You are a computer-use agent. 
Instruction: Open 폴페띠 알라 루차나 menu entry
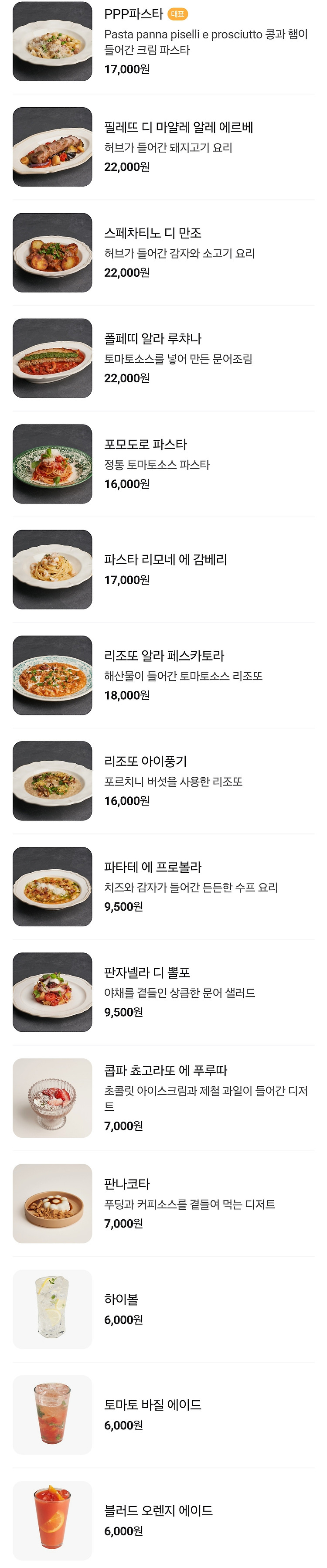click(x=163, y=358)
